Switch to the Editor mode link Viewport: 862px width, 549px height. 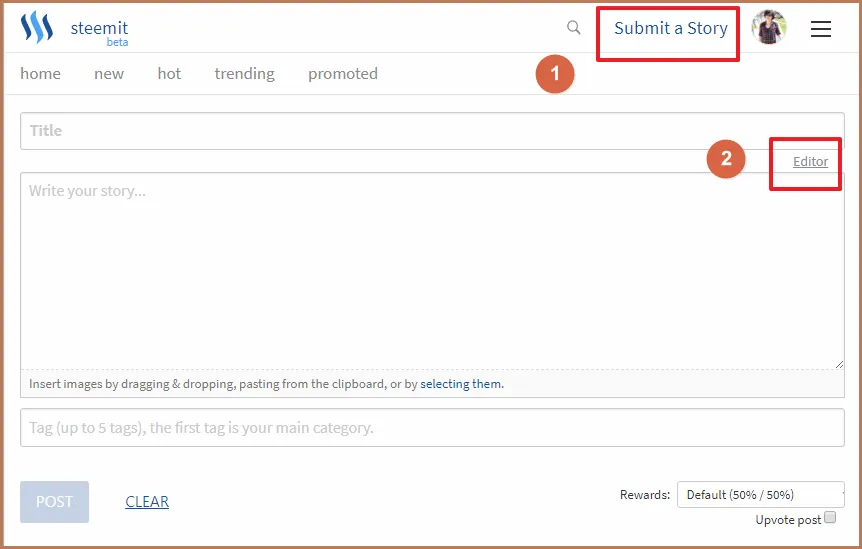tap(810, 162)
